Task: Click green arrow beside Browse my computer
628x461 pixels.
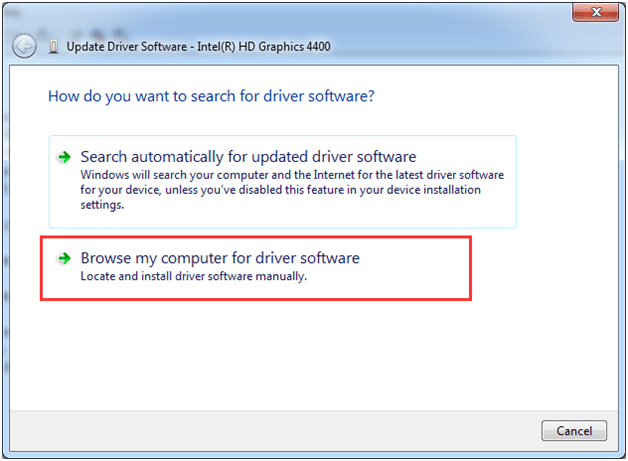Action: click(x=64, y=258)
